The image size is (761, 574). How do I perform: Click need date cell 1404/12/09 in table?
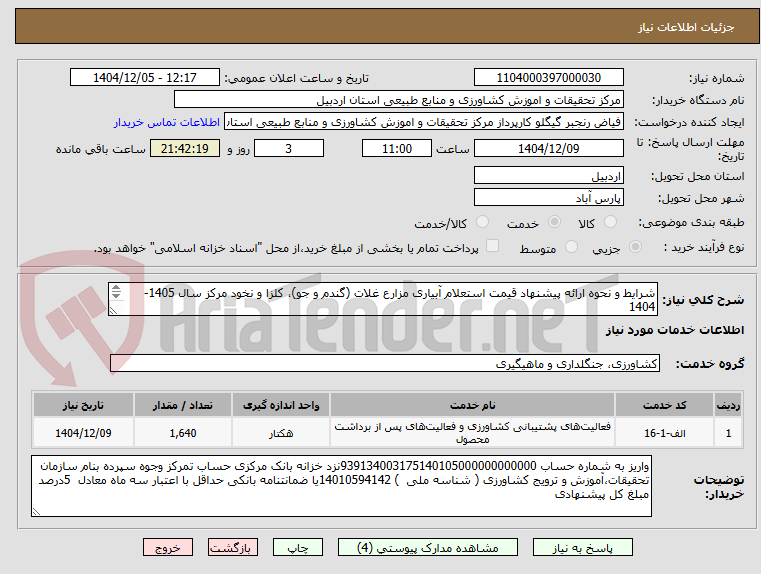[83, 433]
